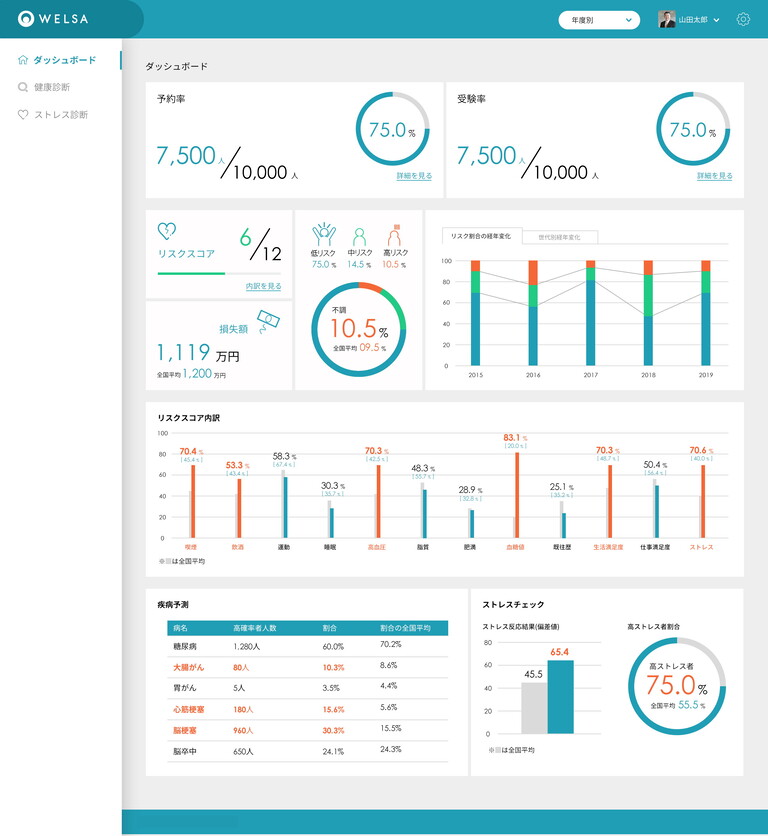Click the 高確率者人数 column header
Screen dimensions: 768x836
[x=254, y=628]
